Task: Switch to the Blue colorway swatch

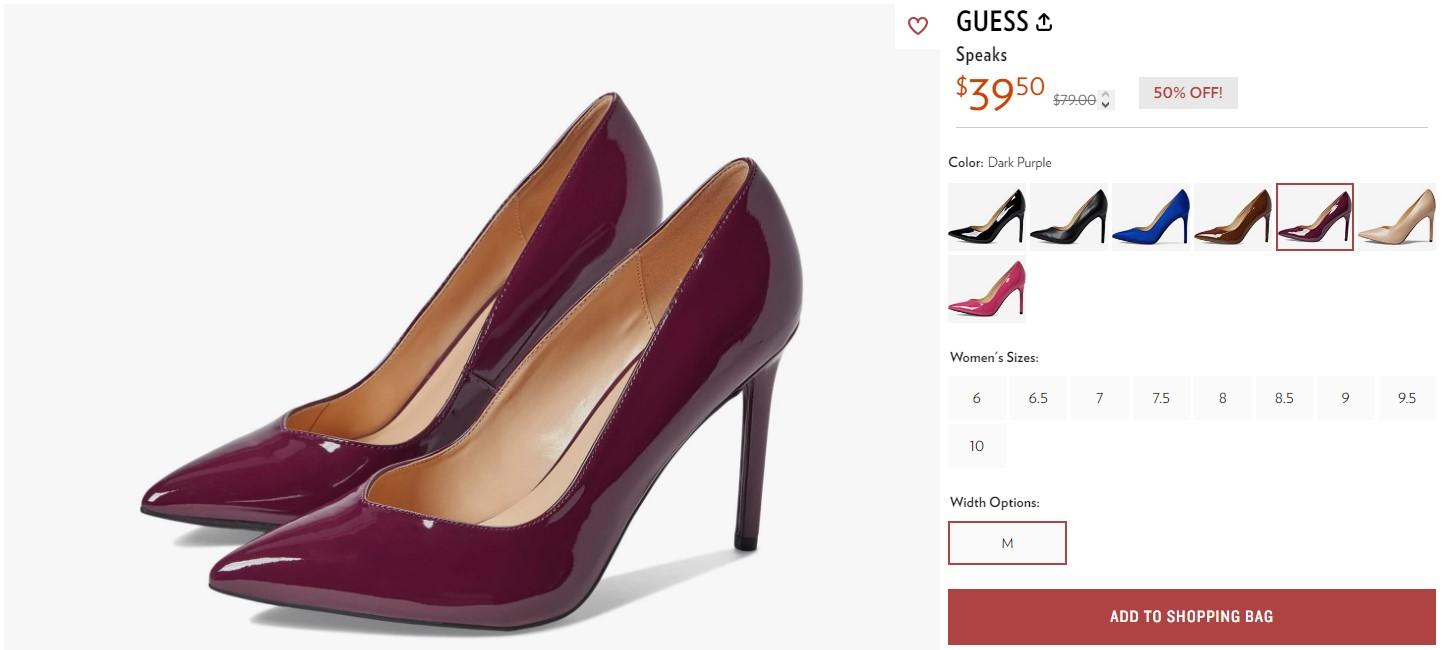Action: [1149, 216]
